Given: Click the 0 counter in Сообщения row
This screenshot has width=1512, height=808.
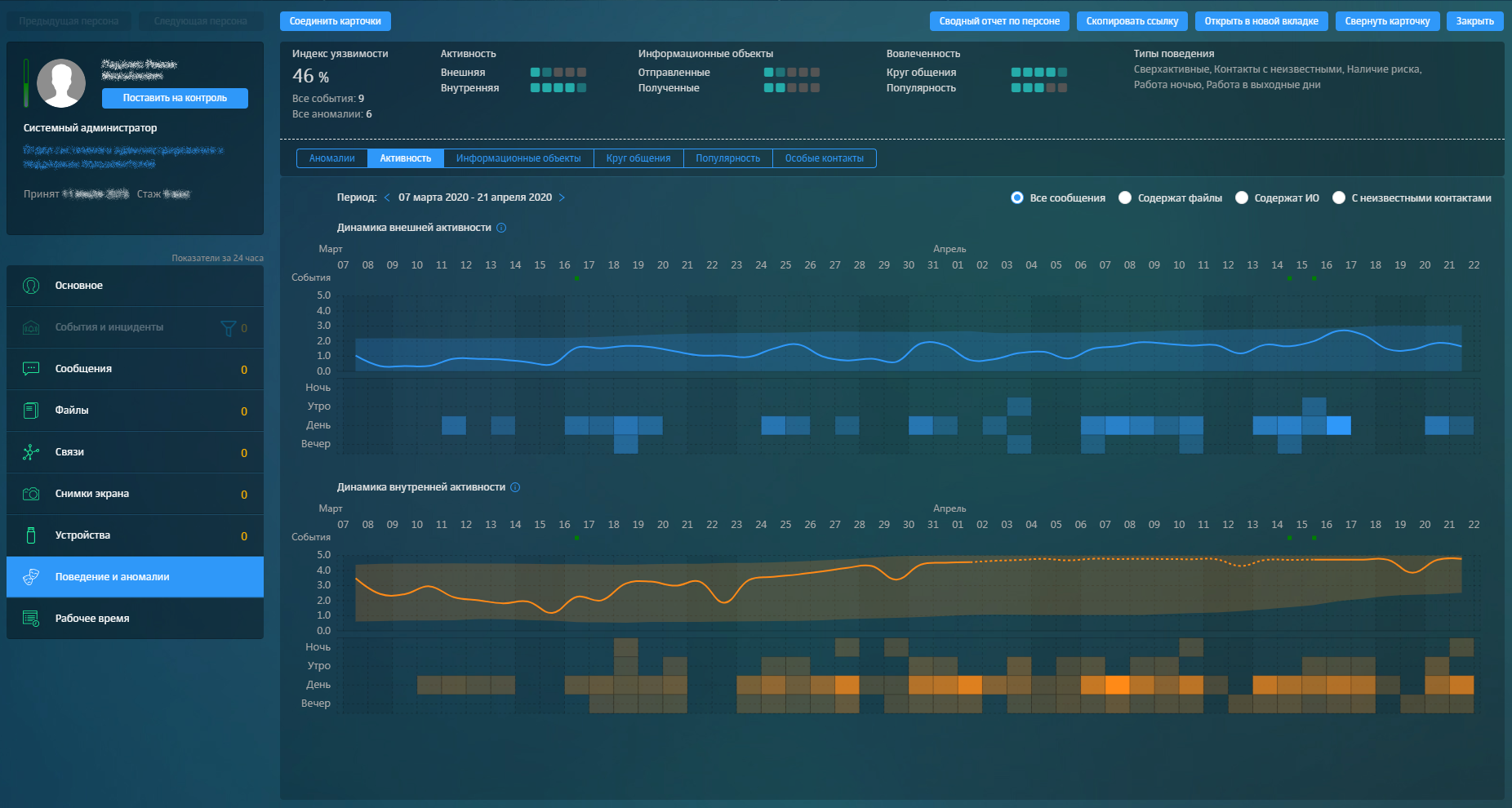Looking at the screenshot, I should pos(244,370).
